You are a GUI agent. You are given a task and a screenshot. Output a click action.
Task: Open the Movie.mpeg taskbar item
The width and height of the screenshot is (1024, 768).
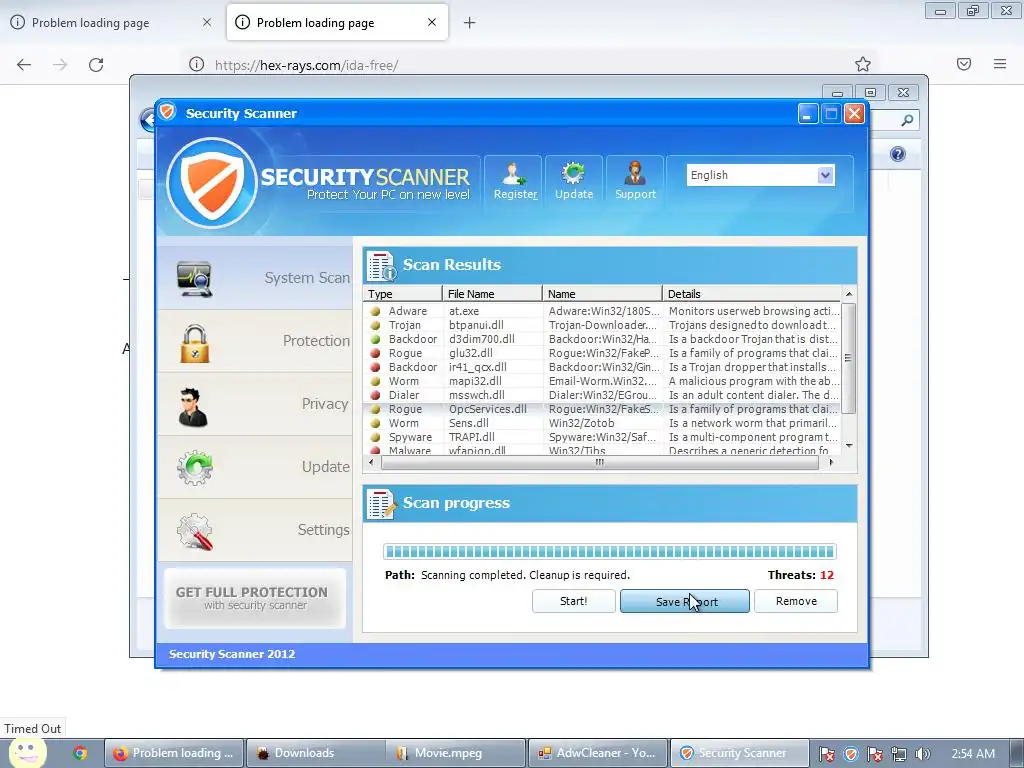(x=456, y=753)
